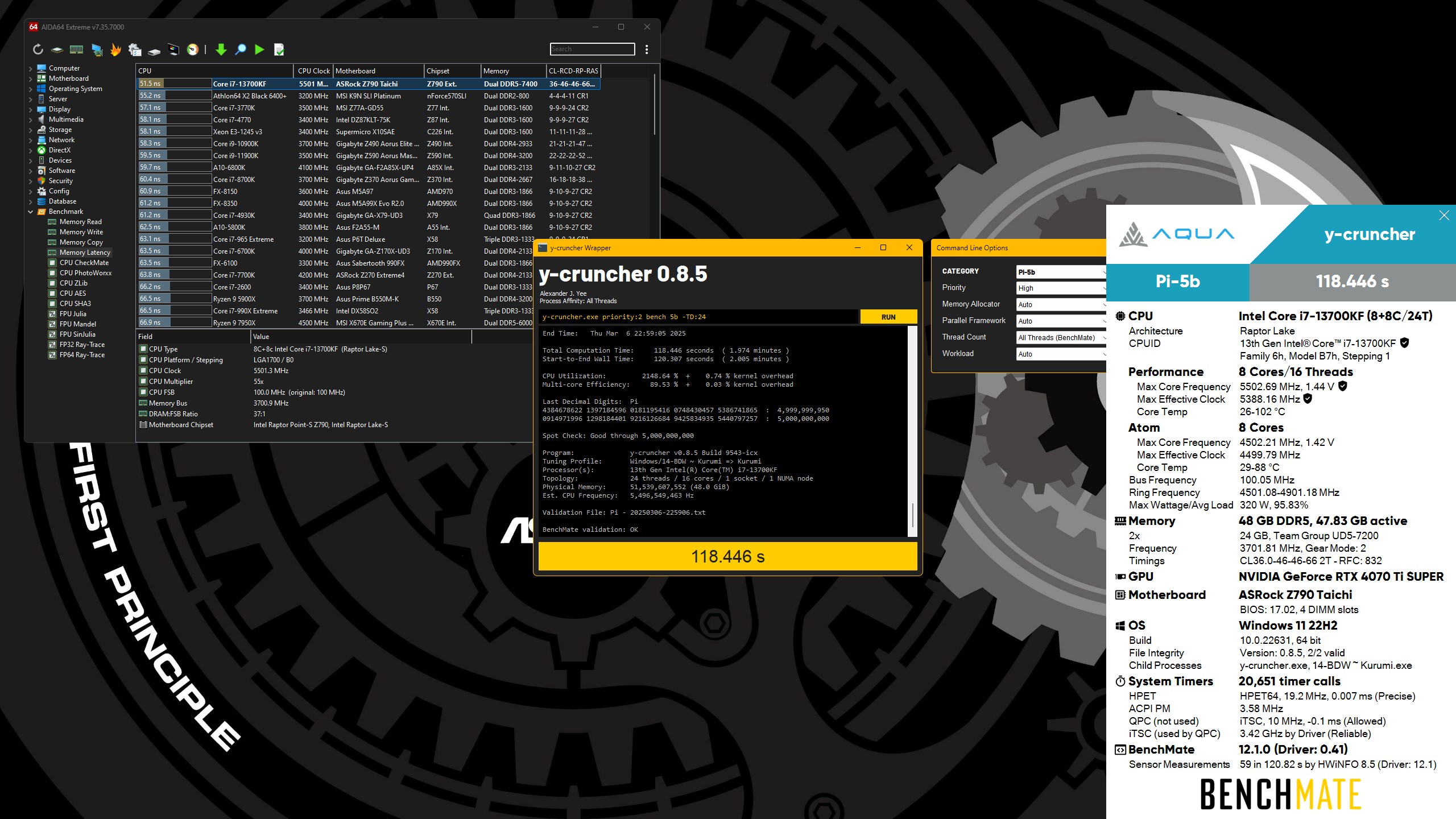Select Memory Read benchmark in tree
The image size is (1456, 819).
80,222
